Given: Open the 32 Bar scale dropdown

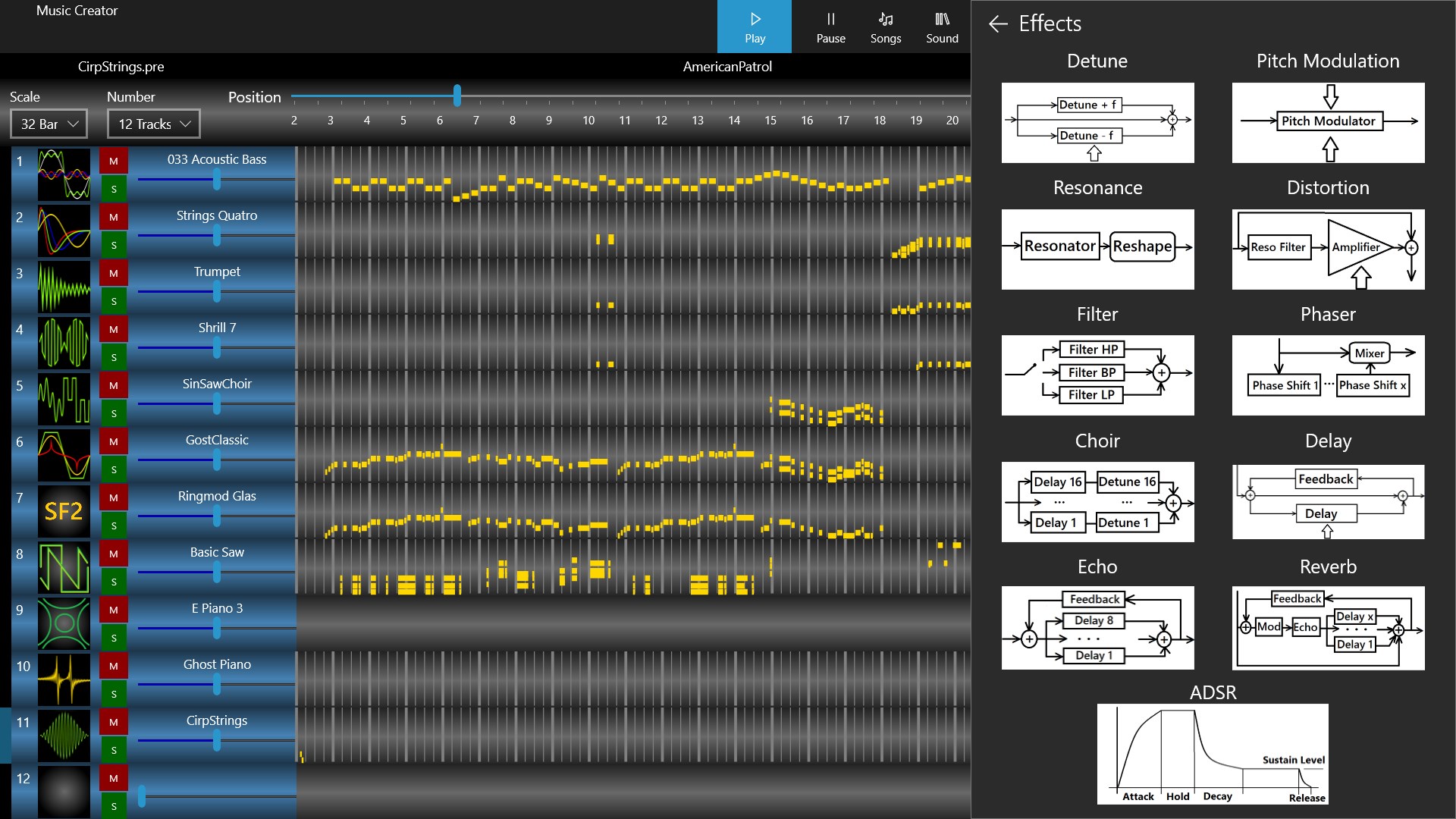Looking at the screenshot, I should tap(49, 124).
